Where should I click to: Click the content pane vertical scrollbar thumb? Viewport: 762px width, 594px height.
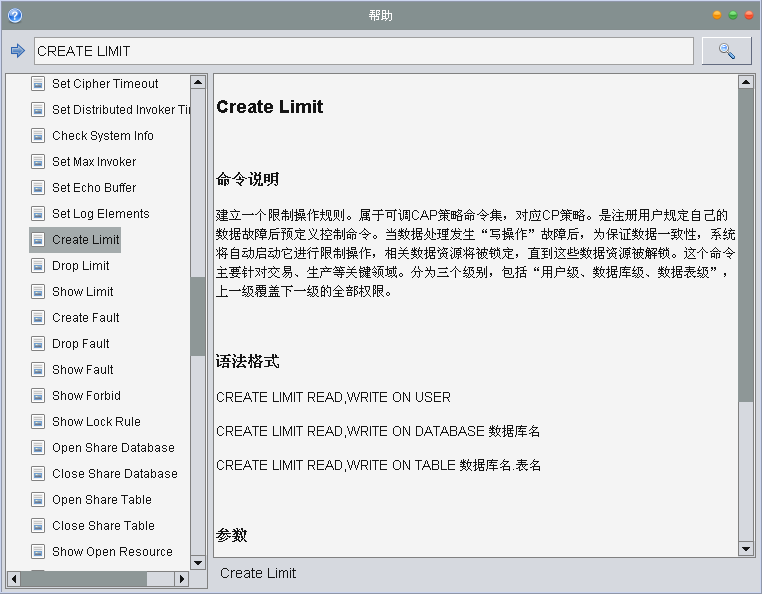(745, 245)
